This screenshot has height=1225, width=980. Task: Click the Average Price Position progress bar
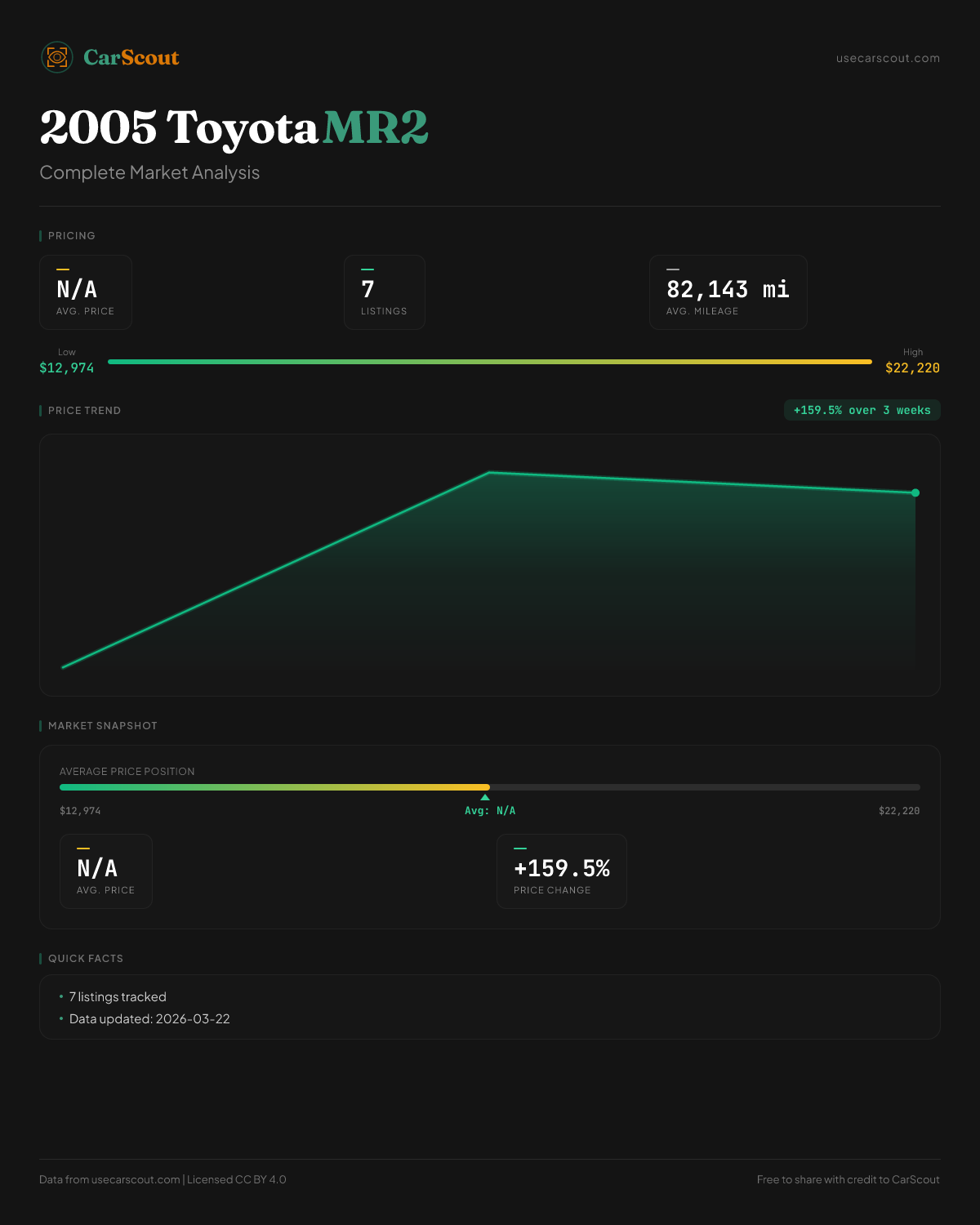coord(490,787)
